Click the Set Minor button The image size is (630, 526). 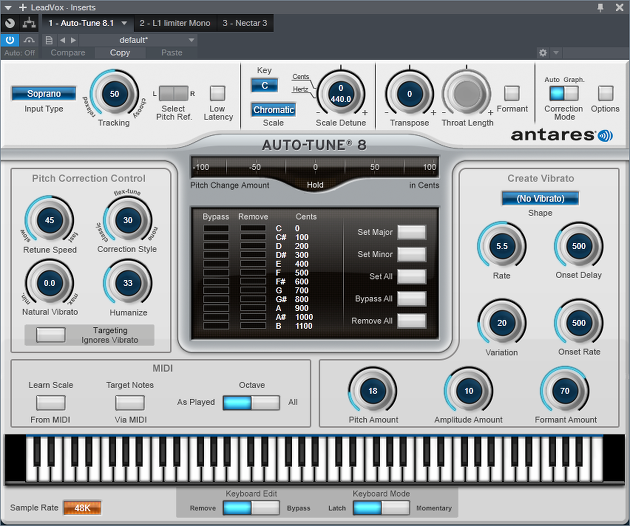click(412, 254)
